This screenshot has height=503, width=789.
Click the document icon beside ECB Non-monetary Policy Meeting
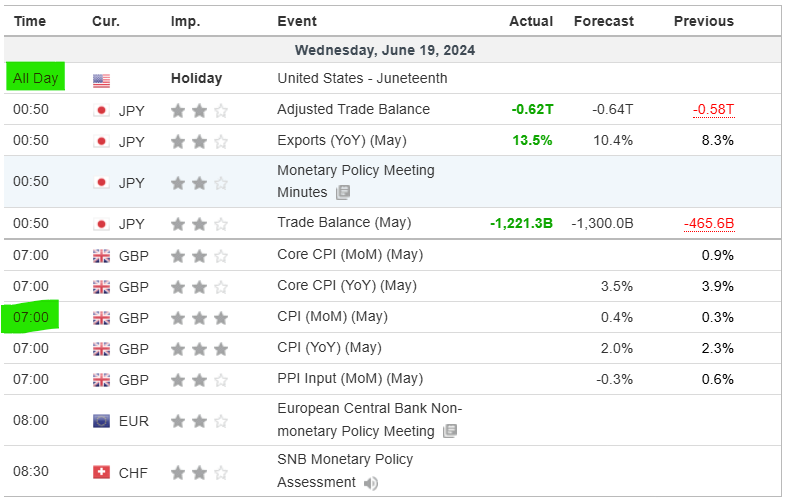[x=449, y=431]
